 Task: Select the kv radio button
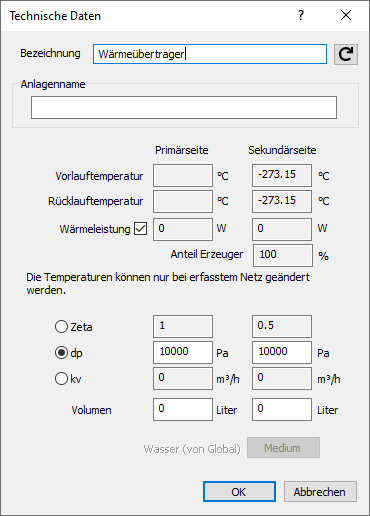[x=61, y=379]
